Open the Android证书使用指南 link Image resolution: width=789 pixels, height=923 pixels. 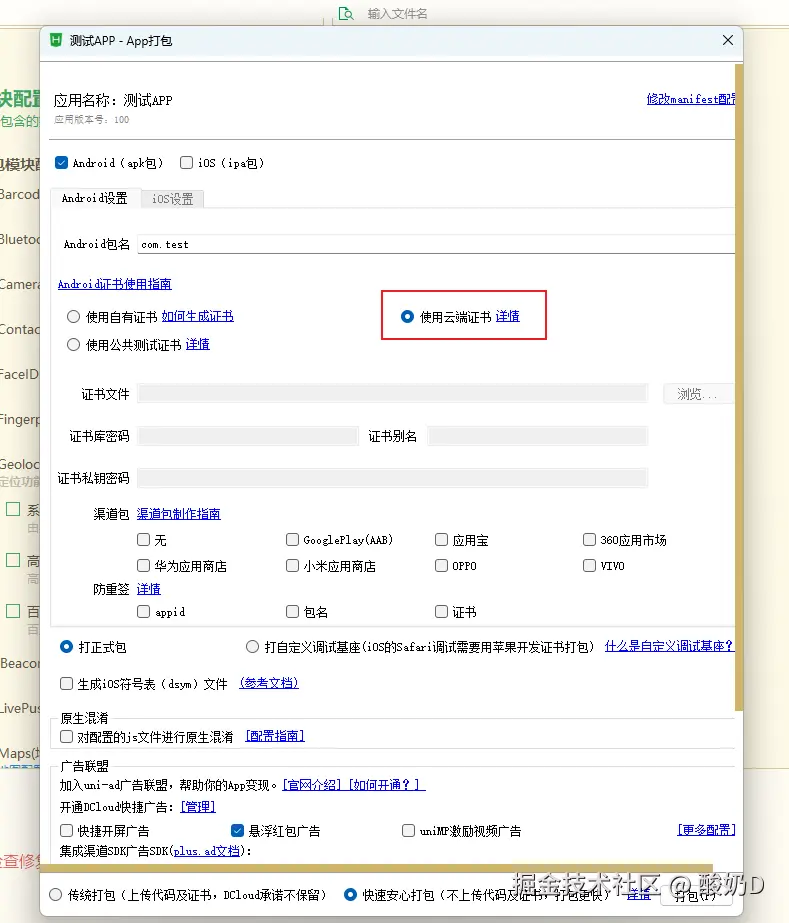tap(114, 284)
